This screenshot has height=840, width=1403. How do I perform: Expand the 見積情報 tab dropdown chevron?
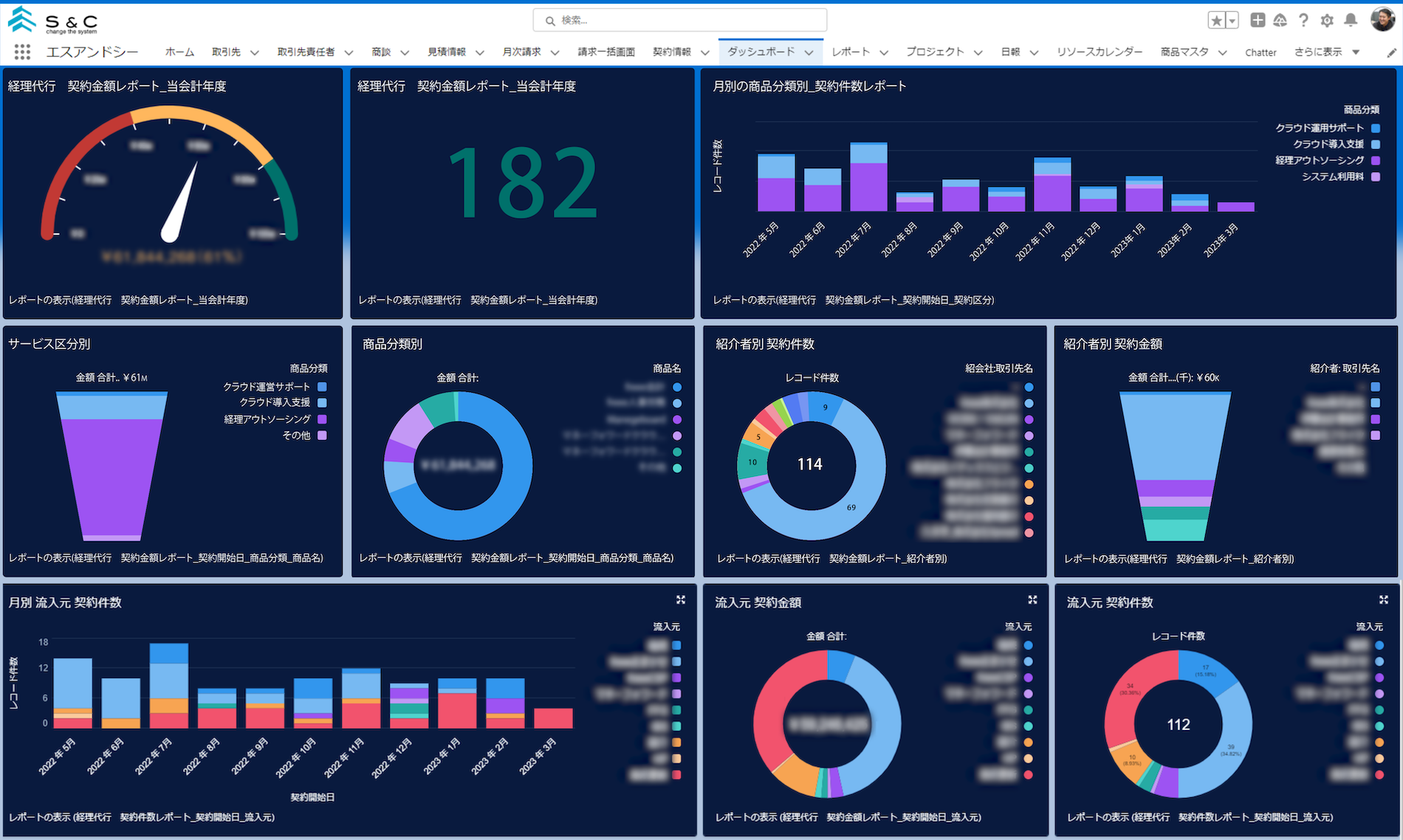480,52
